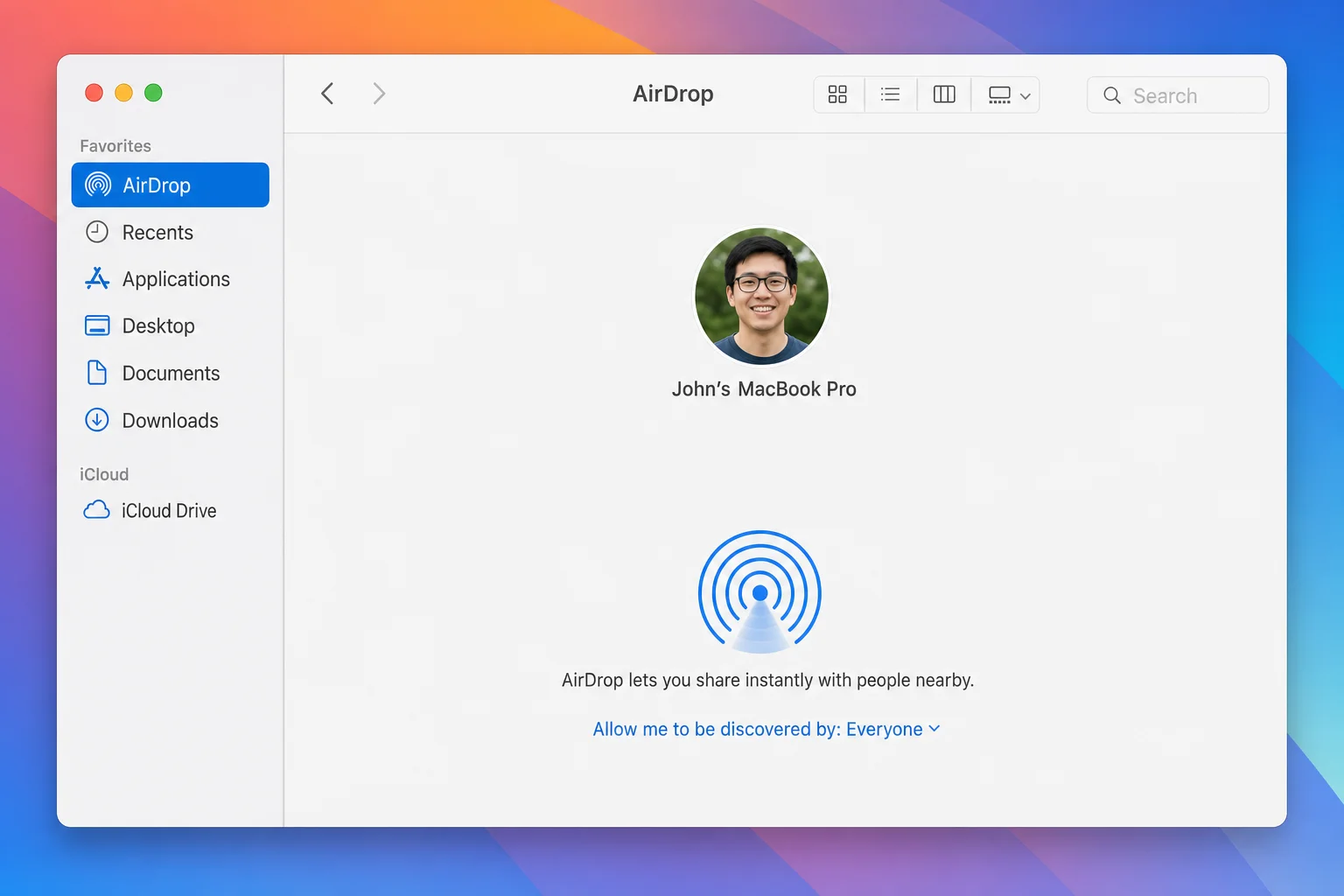Click the Recents clock icon
Screen dimensions: 1344x896
coord(97,232)
